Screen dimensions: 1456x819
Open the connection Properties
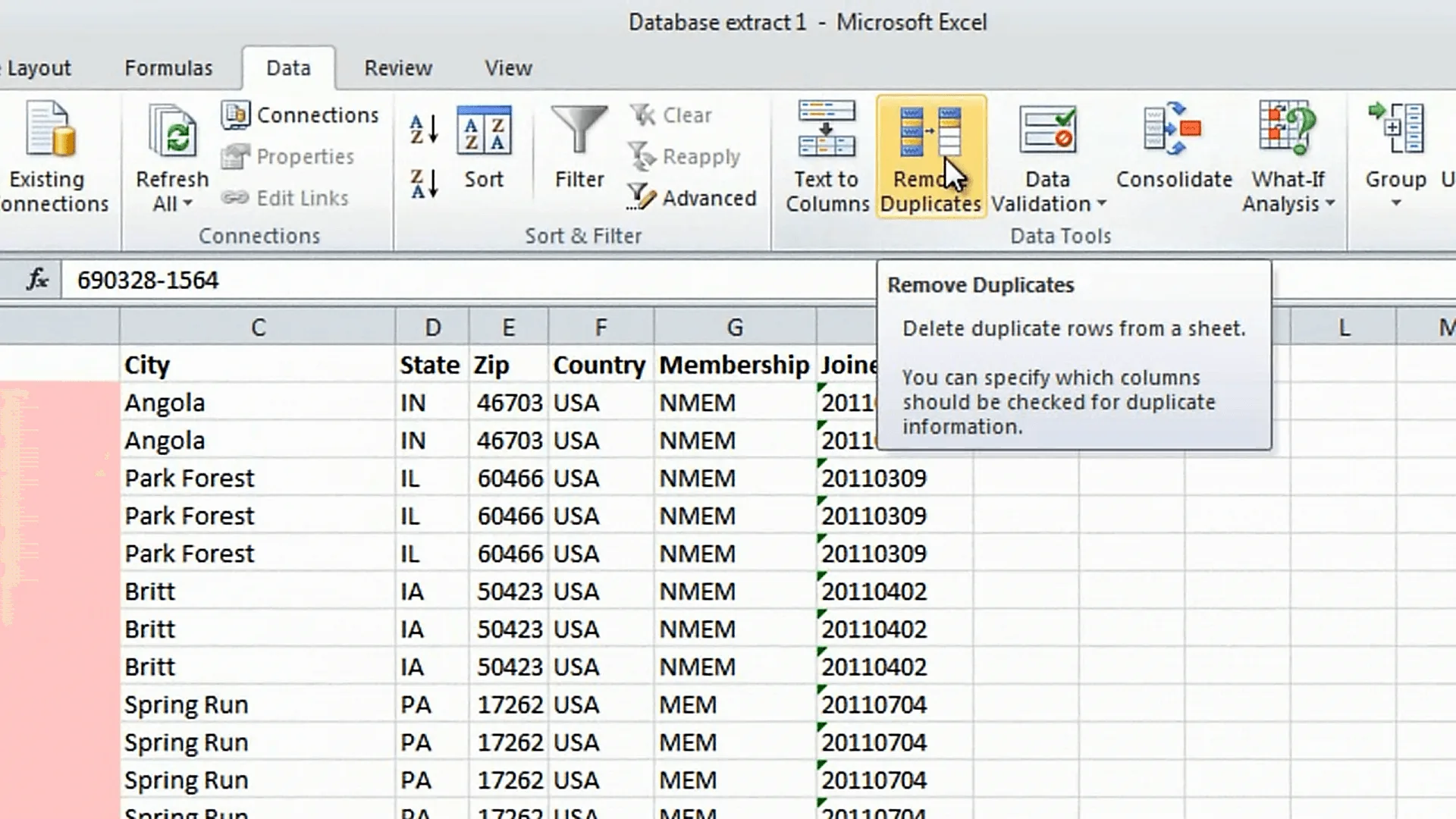point(288,156)
